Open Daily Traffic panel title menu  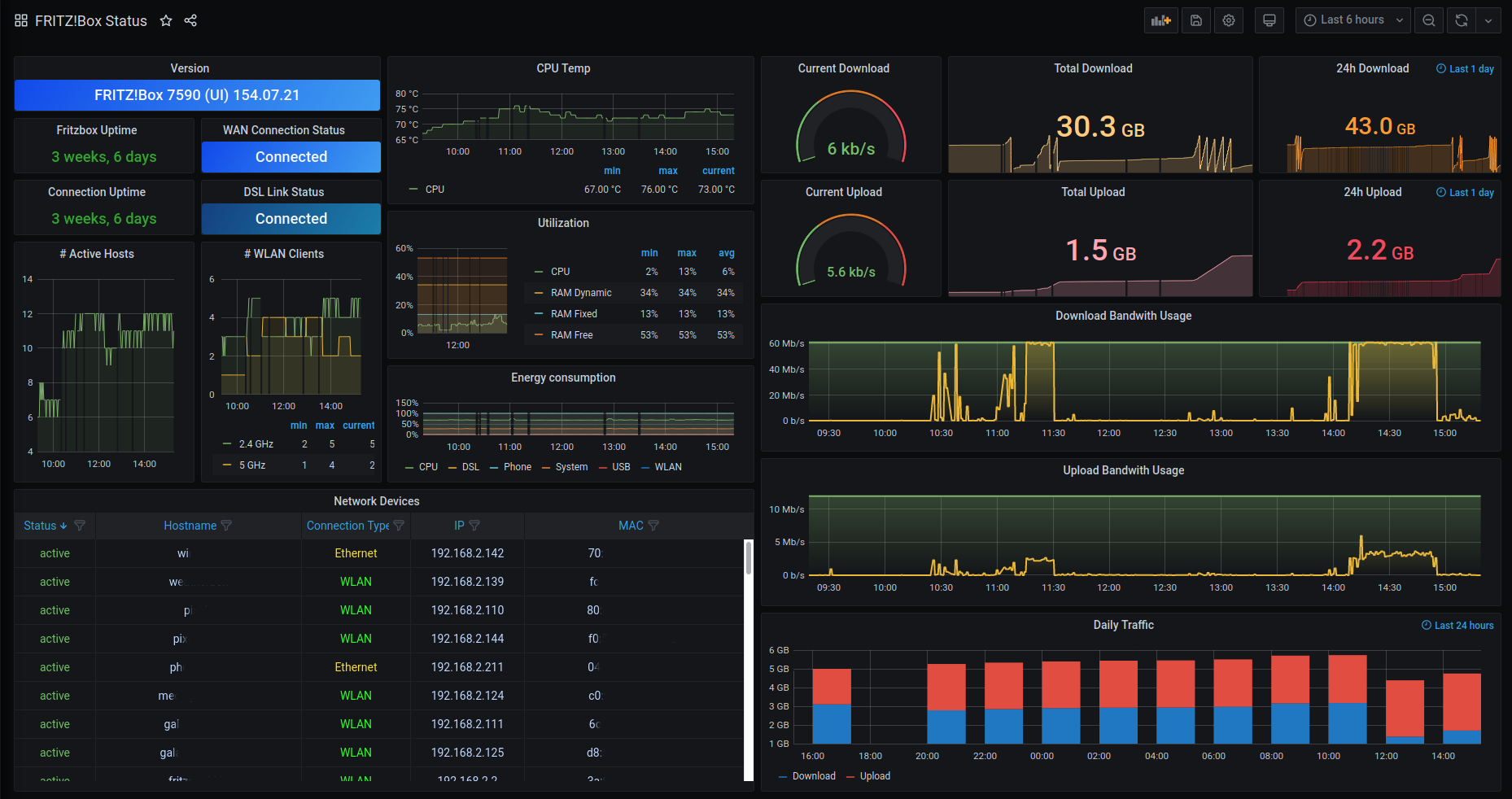point(1123,625)
